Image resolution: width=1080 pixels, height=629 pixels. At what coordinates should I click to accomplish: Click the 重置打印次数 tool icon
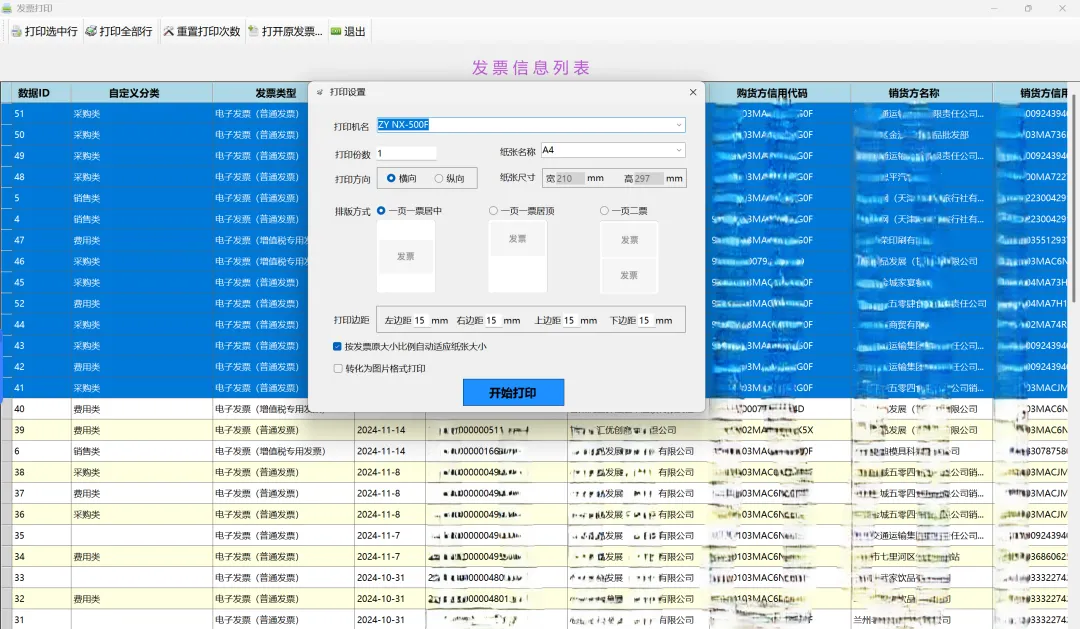[x=168, y=32]
